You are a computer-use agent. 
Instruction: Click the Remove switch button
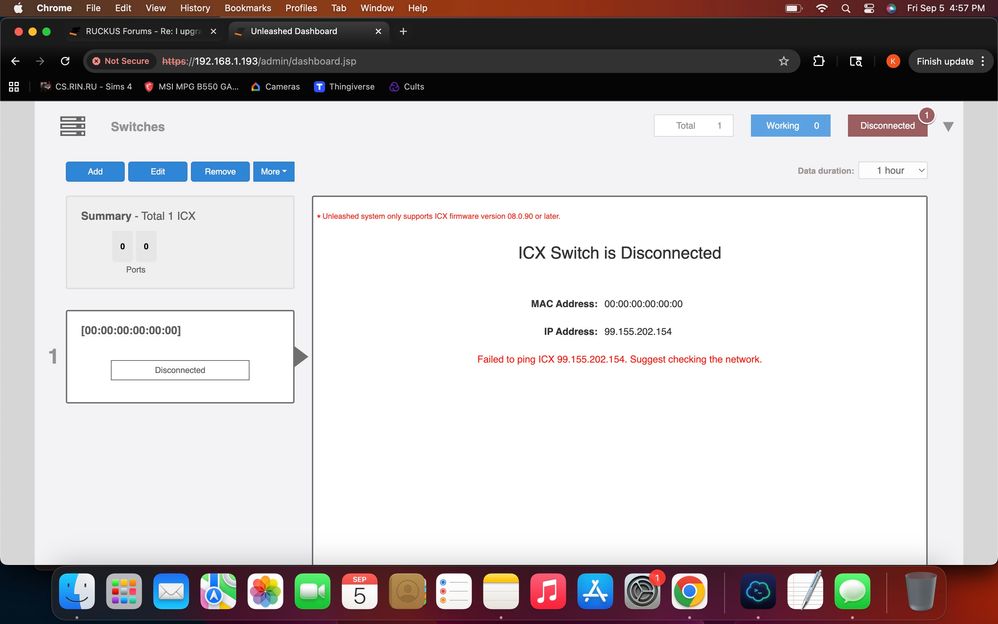[220, 172]
